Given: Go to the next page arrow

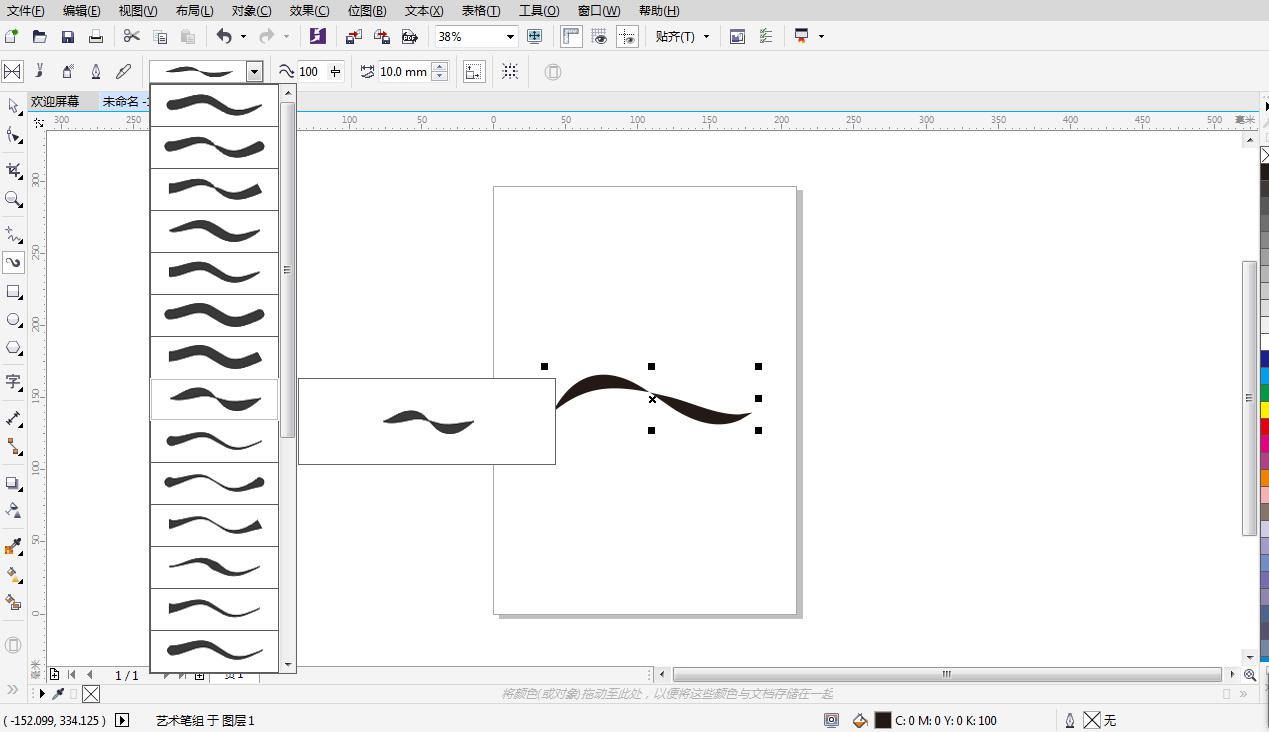Looking at the screenshot, I should click(x=166, y=675).
